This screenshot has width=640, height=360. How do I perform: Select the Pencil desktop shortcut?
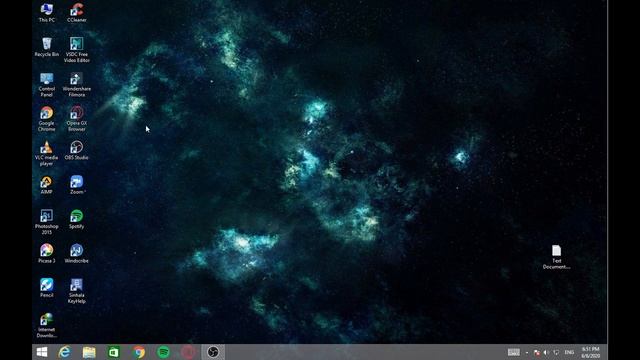pos(47,288)
